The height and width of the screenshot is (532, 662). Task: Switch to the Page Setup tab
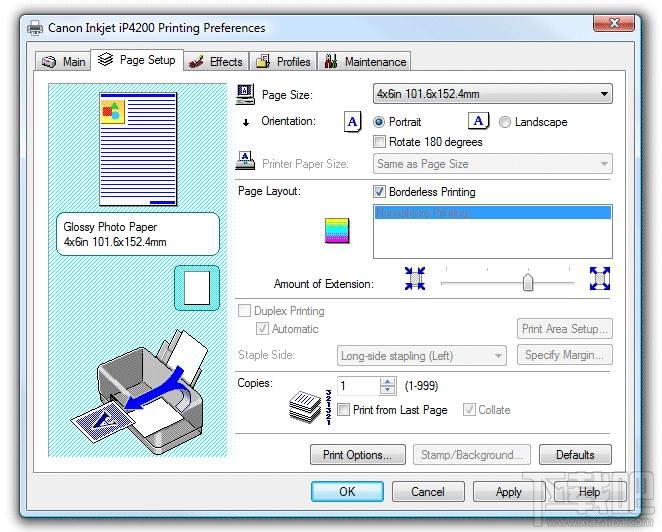coord(137,60)
